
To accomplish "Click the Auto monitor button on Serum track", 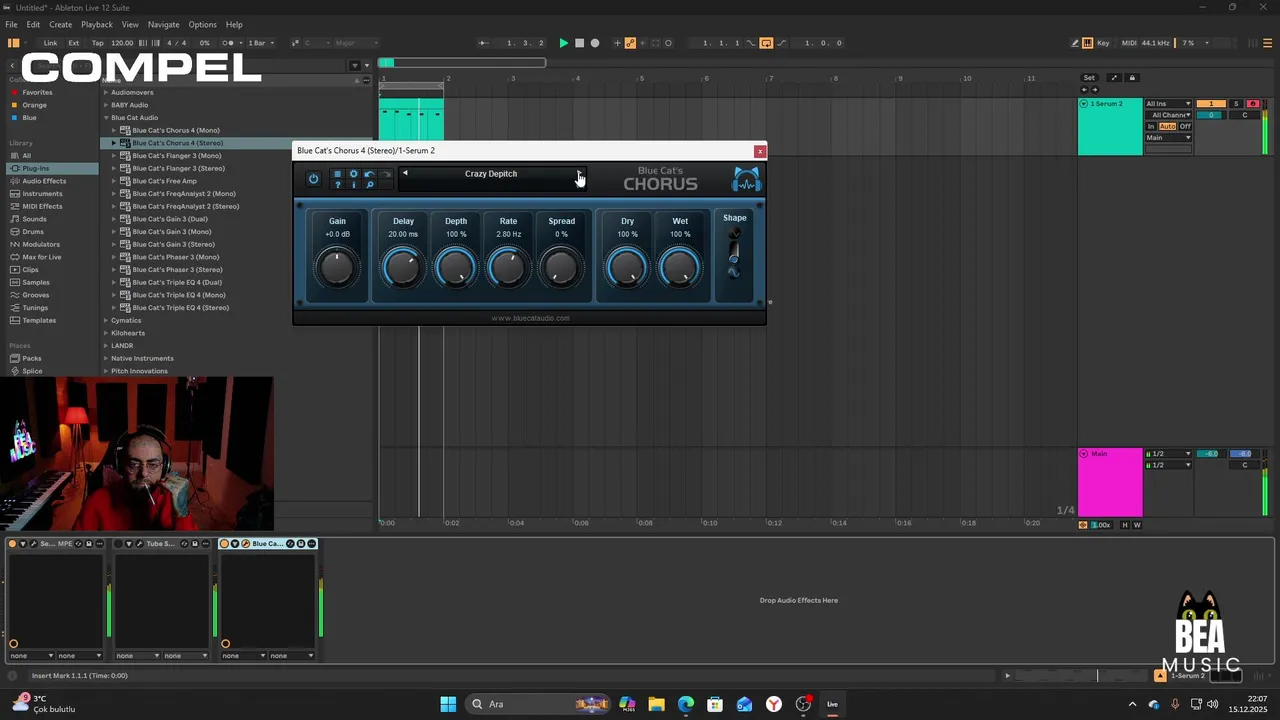I will tap(1167, 127).
